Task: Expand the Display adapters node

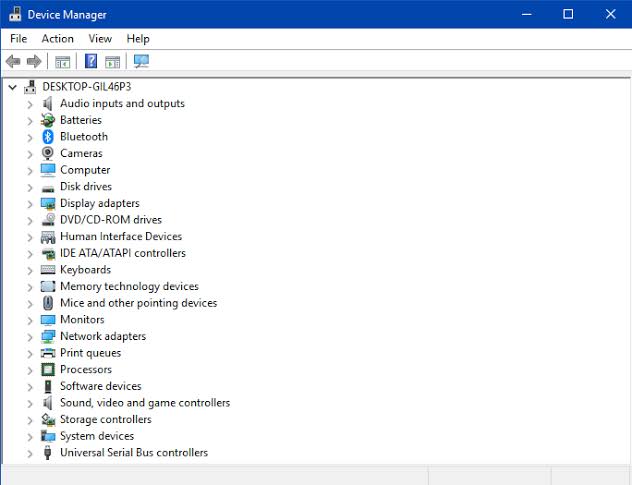Action: pyautogui.click(x=30, y=204)
